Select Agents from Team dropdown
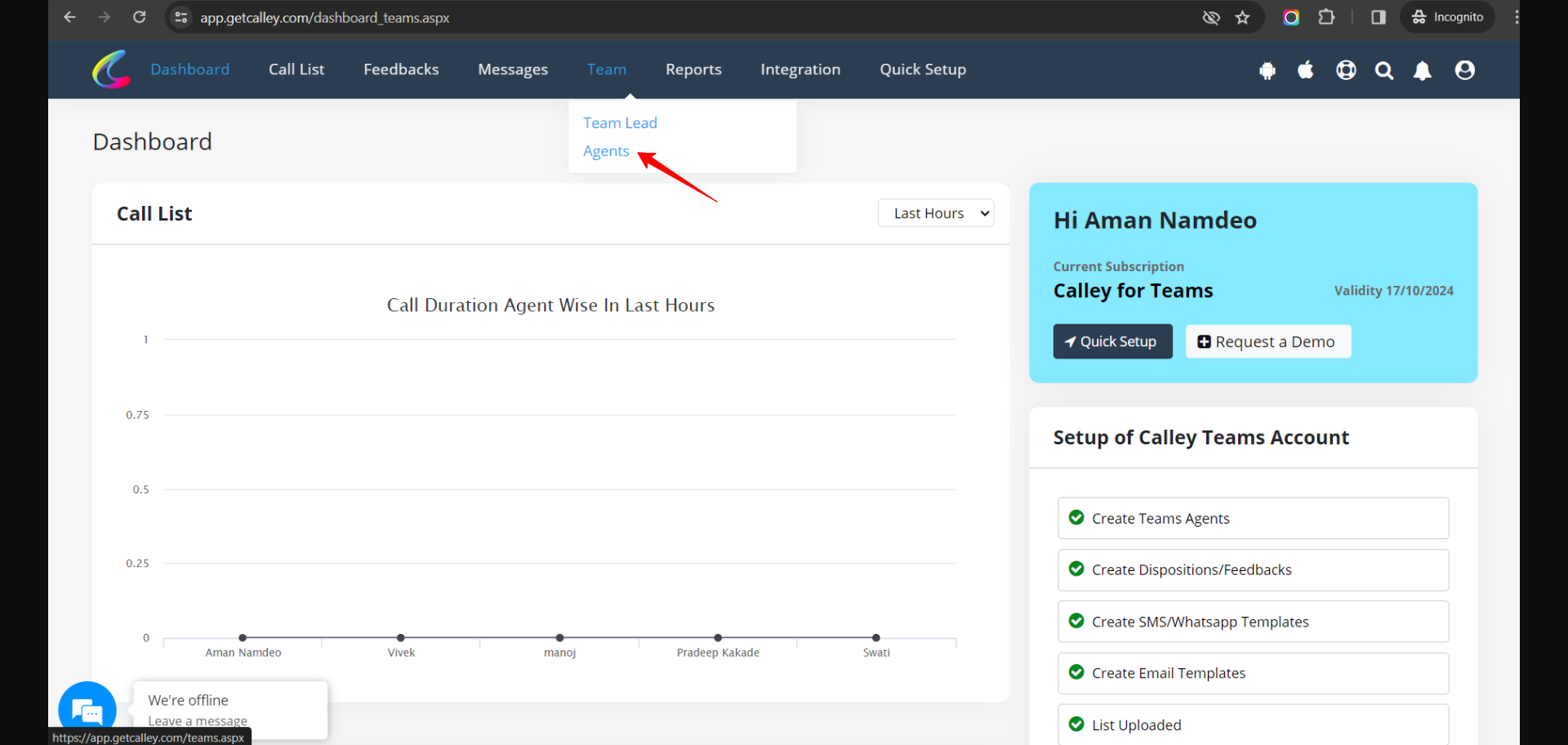The height and width of the screenshot is (745, 1568). [606, 151]
